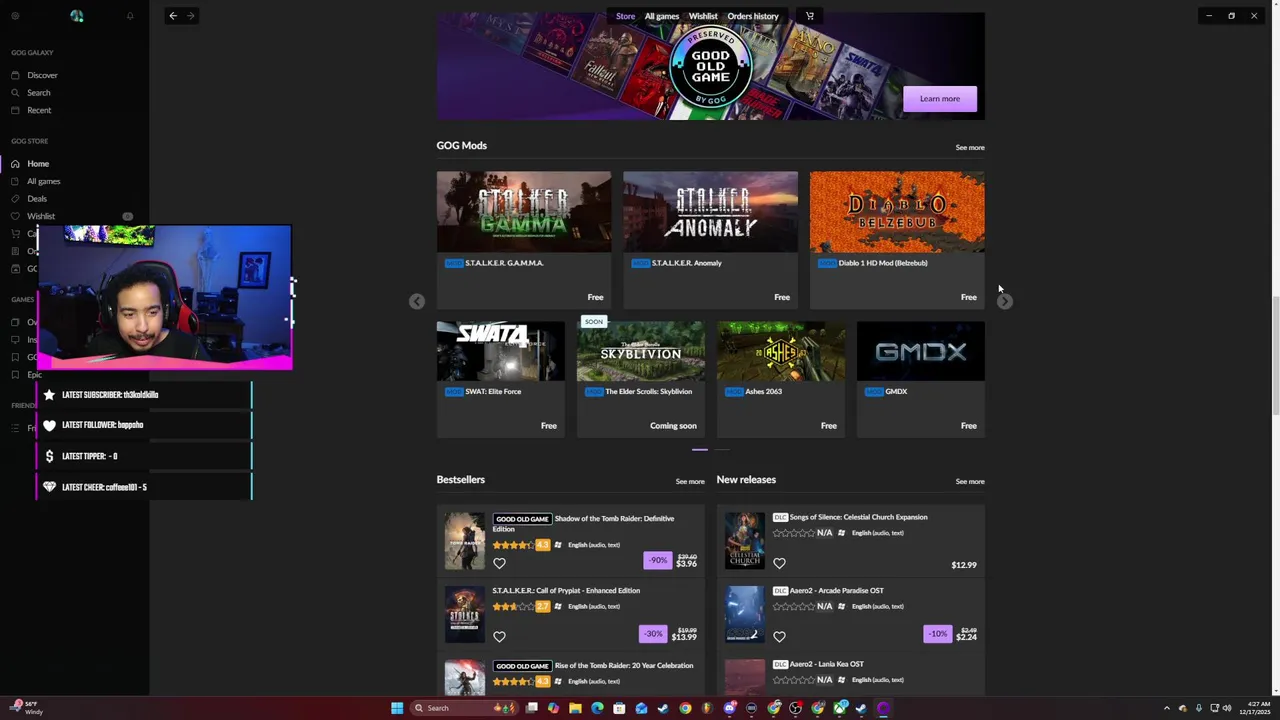Viewport: 1280px width, 720px height.
Task: Open the taskbar clock and date
Action: 1255,708
